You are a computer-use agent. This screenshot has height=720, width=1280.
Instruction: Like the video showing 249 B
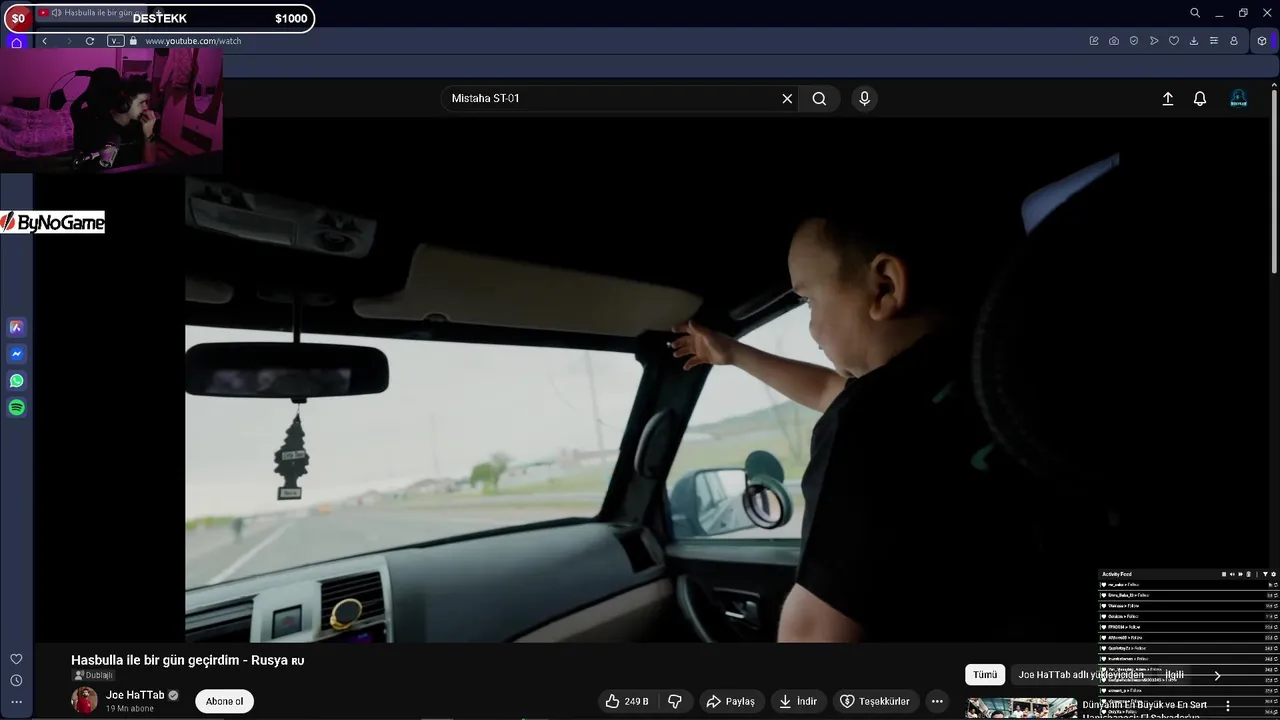tap(627, 701)
